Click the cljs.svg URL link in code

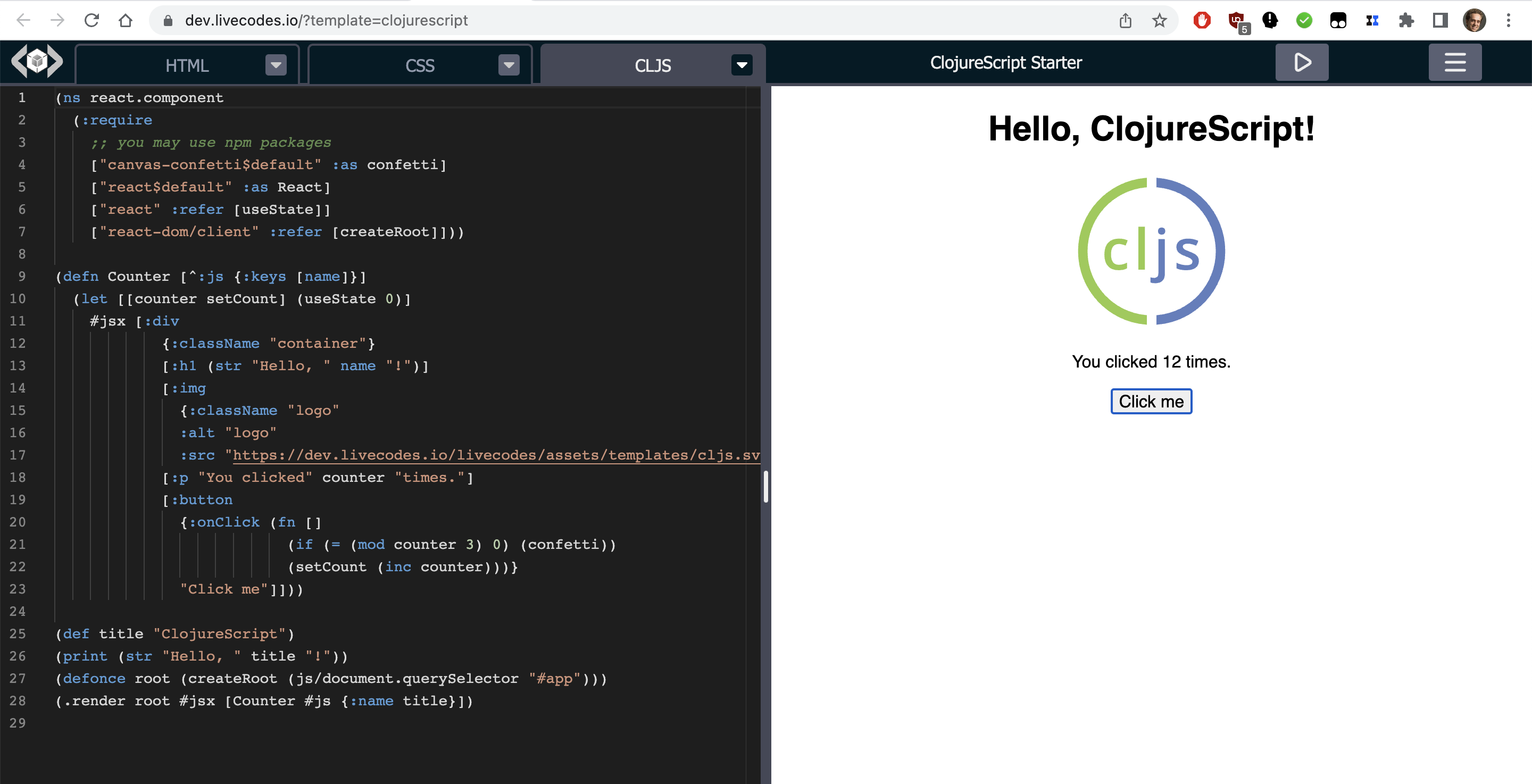pos(496,455)
